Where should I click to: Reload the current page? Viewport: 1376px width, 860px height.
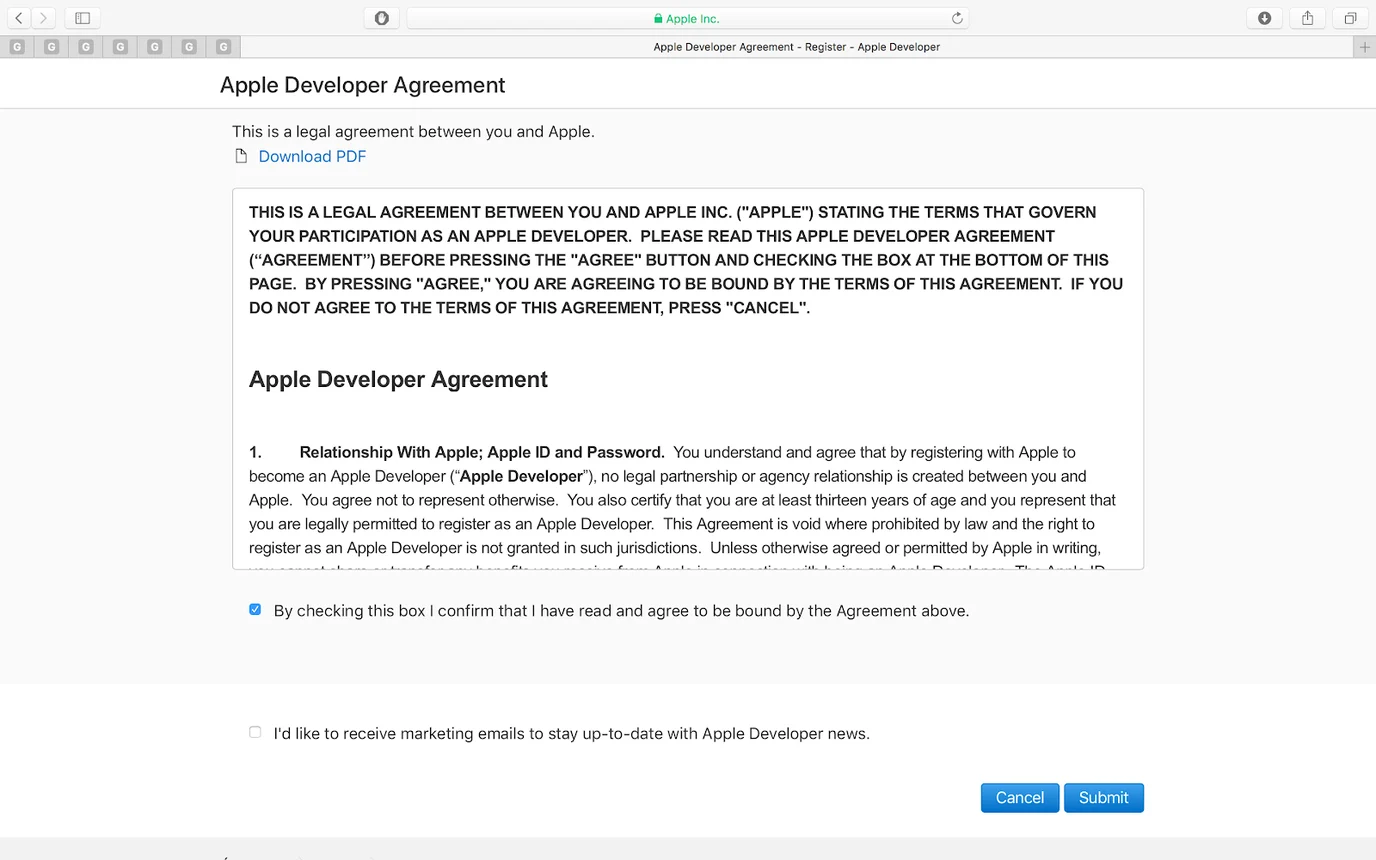click(x=956, y=17)
